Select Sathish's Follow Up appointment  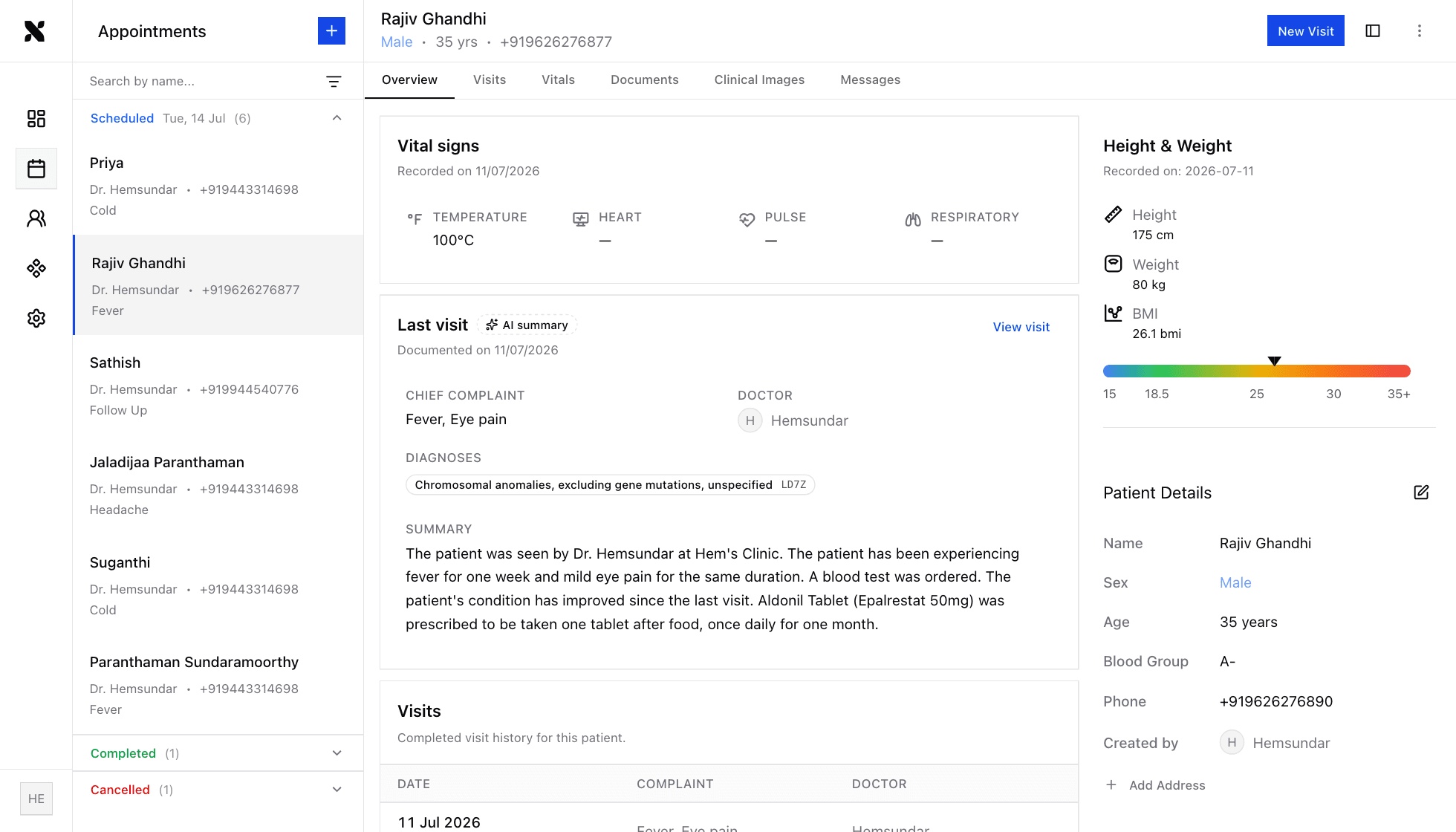pos(218,385)
